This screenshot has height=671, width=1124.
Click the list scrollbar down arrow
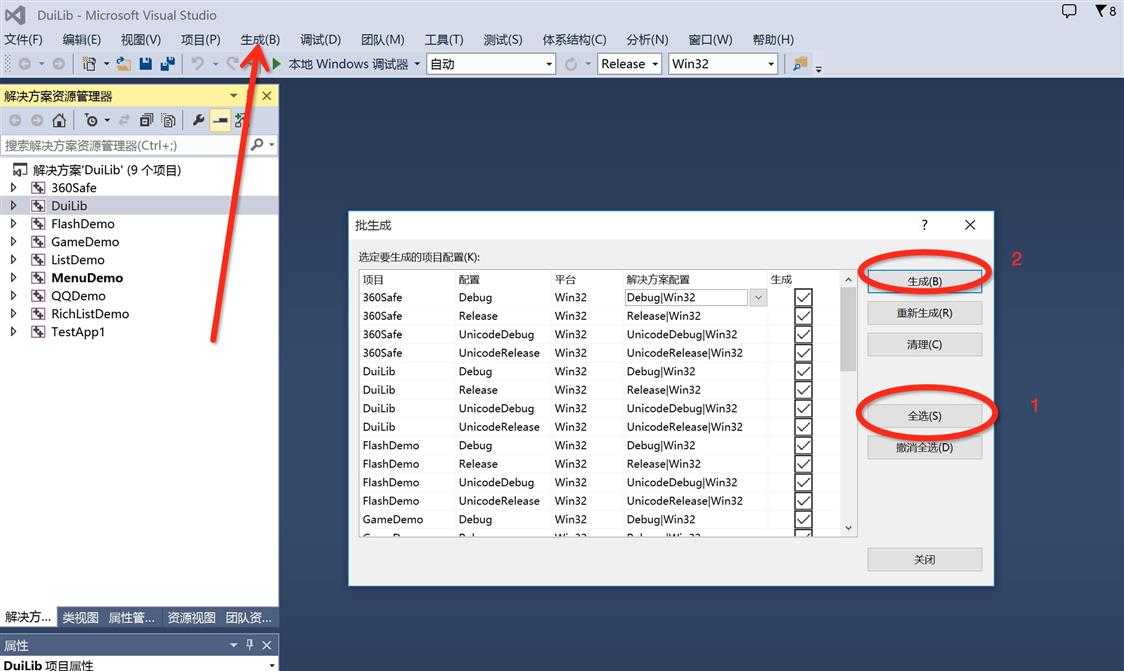tap(848, 528)
